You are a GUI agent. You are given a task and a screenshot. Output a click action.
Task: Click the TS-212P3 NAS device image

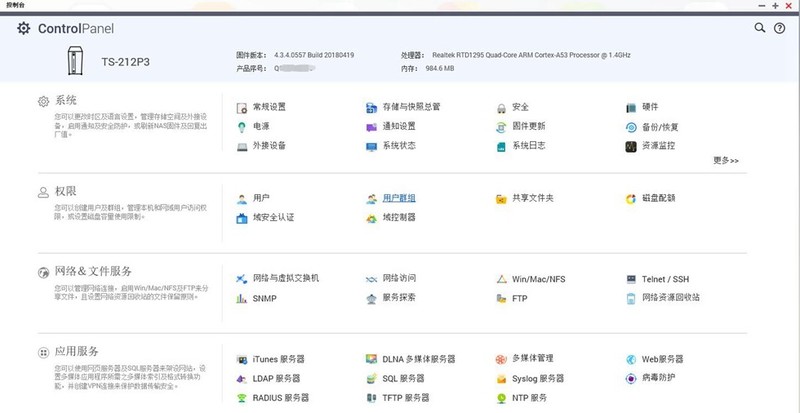75,60
